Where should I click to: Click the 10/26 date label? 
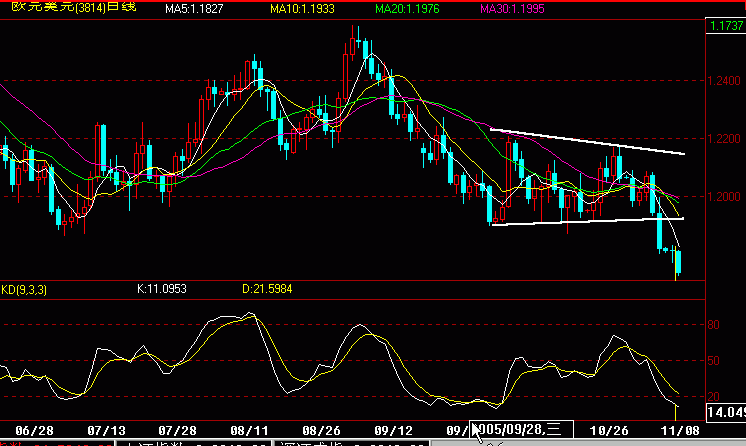tap(609, 431)
